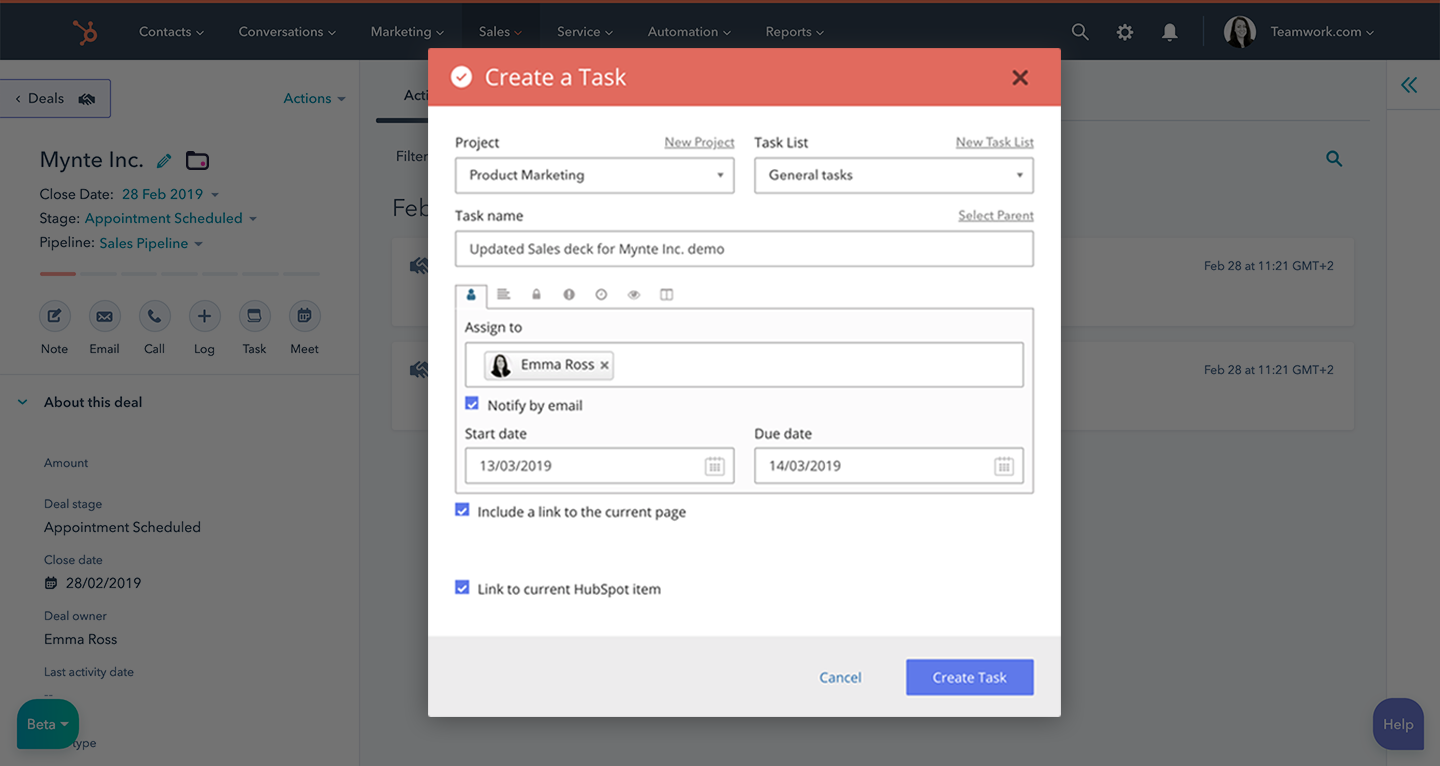Image resolution: width=1440 pixels, height=766 pixels.
Task: Click the Deal owner value Emma Ross
Action: click(81, 639)
